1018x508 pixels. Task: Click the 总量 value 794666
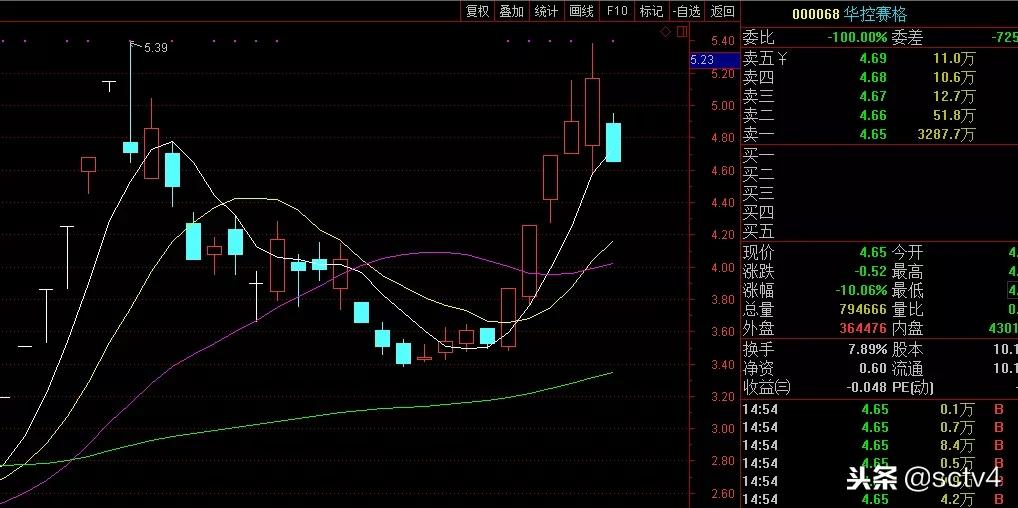863,309
